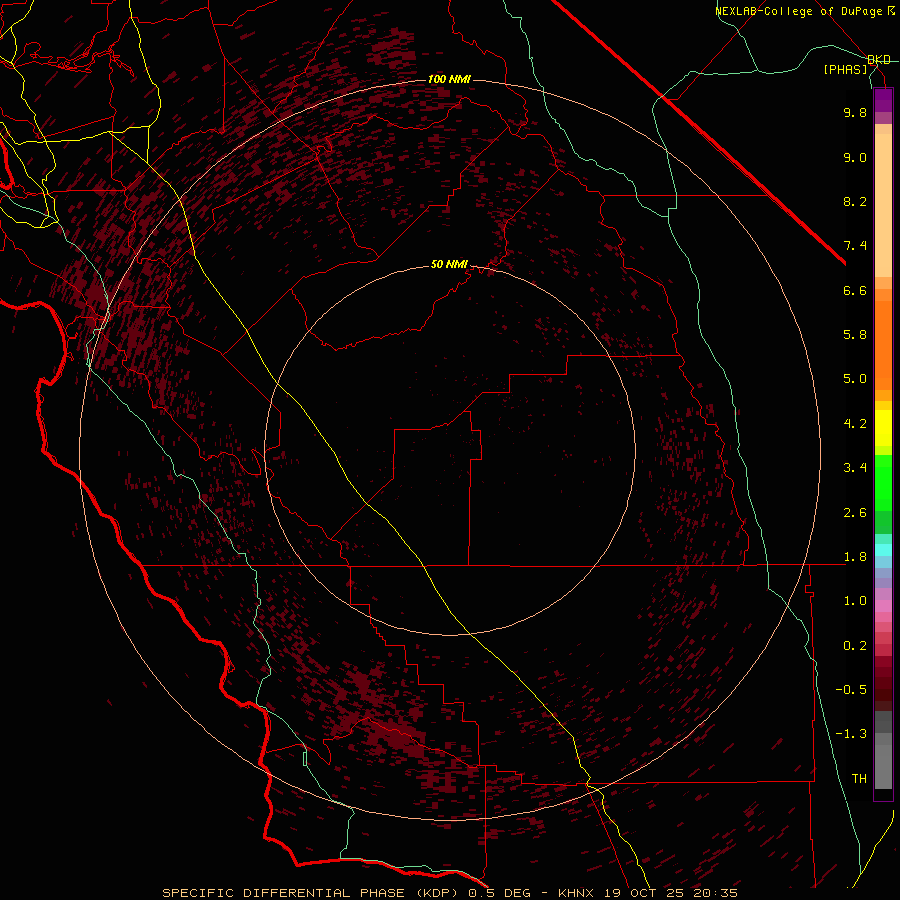Viewport: 900px width, 900px height.
Task: Select the gray swatch near -1.3
Action: (x=883, y=735)
